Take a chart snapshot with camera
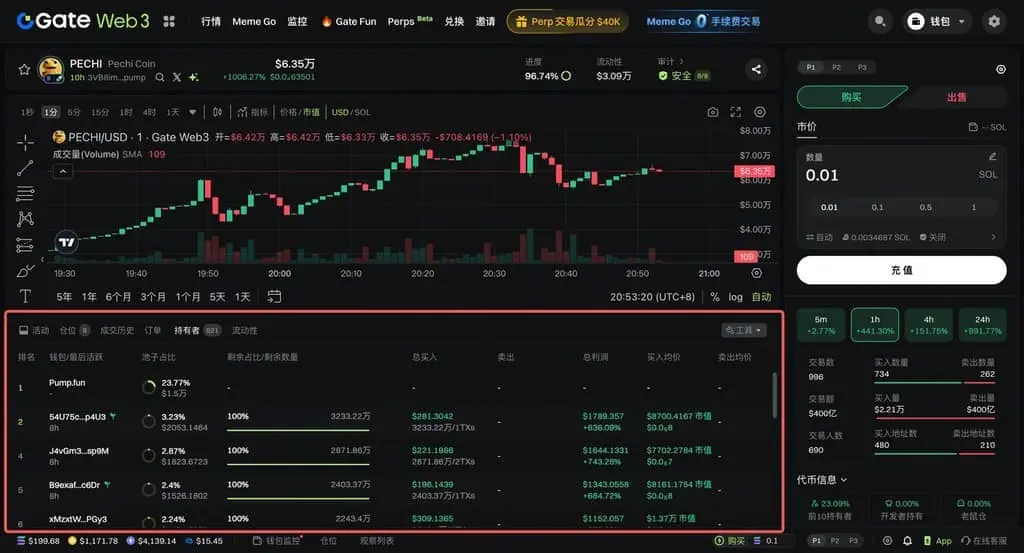This screenshot has width=1024, height=553. 712,112
